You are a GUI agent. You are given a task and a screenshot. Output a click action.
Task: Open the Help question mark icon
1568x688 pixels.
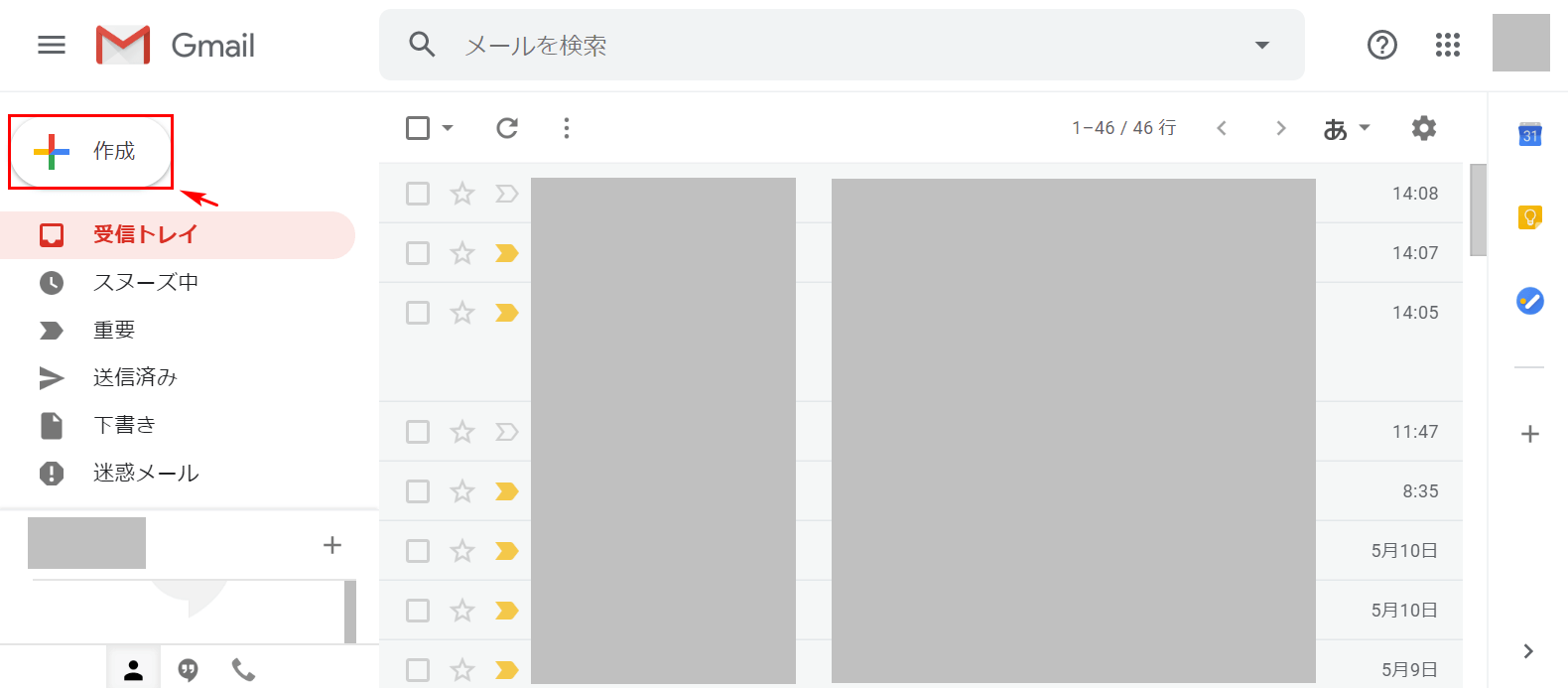1381,45
